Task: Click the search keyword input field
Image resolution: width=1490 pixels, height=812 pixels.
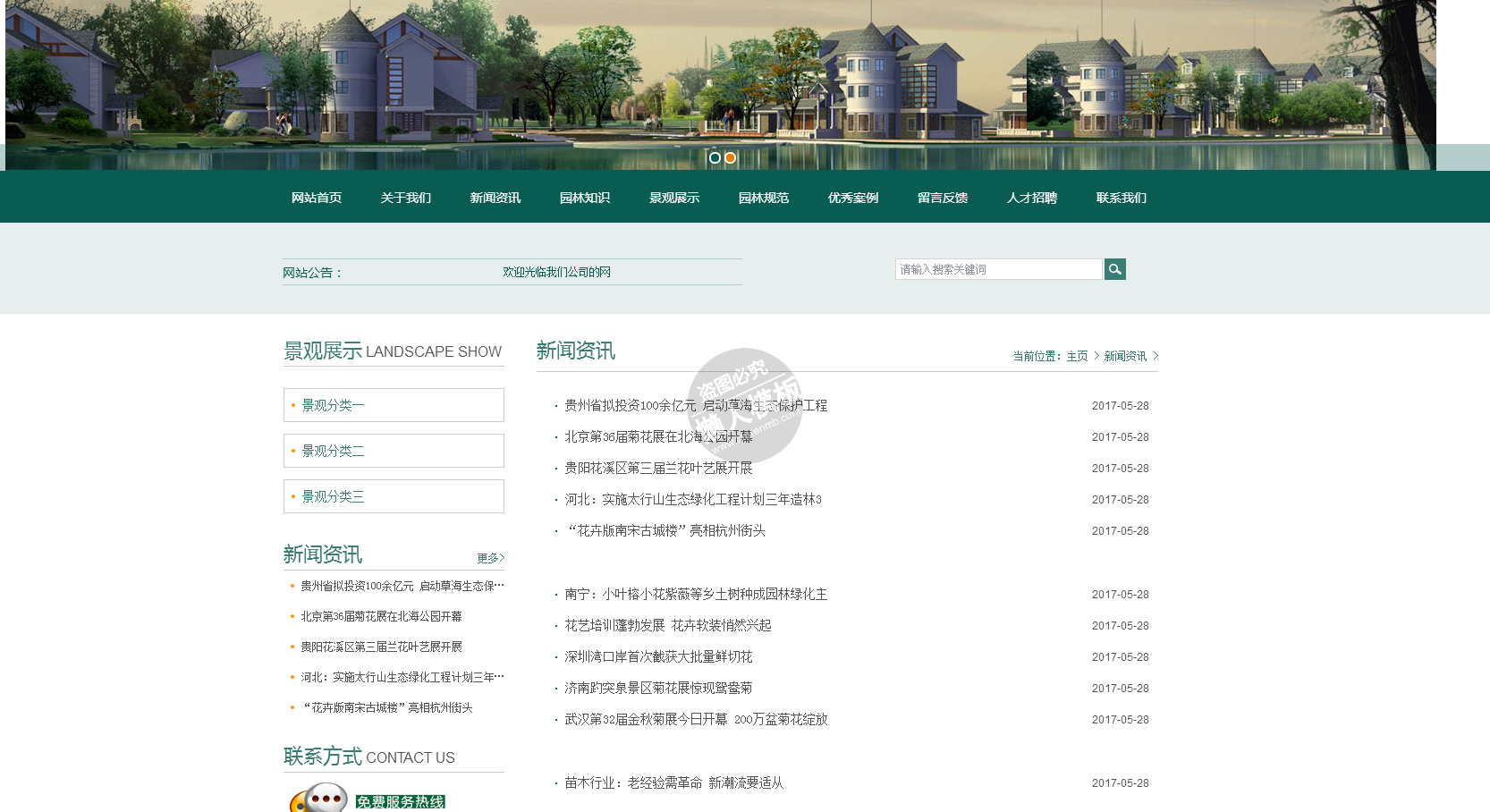Action: pos(998,269)
